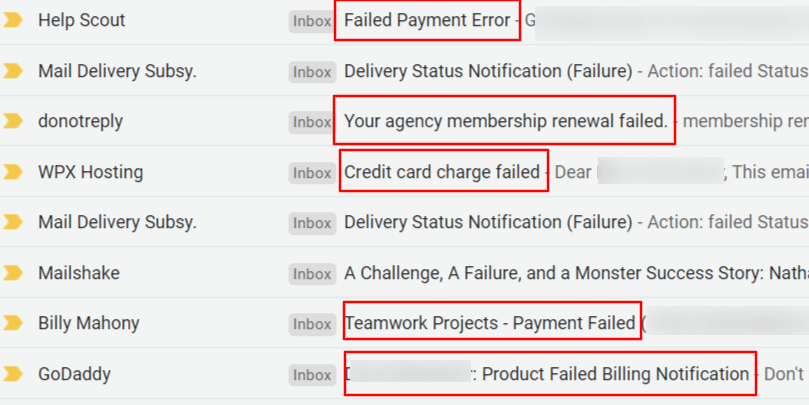The width and height of the screenshot is (809, 405).
Task: Toggle the GoDaddy email importance marker
Action: (x=13, y=375)
